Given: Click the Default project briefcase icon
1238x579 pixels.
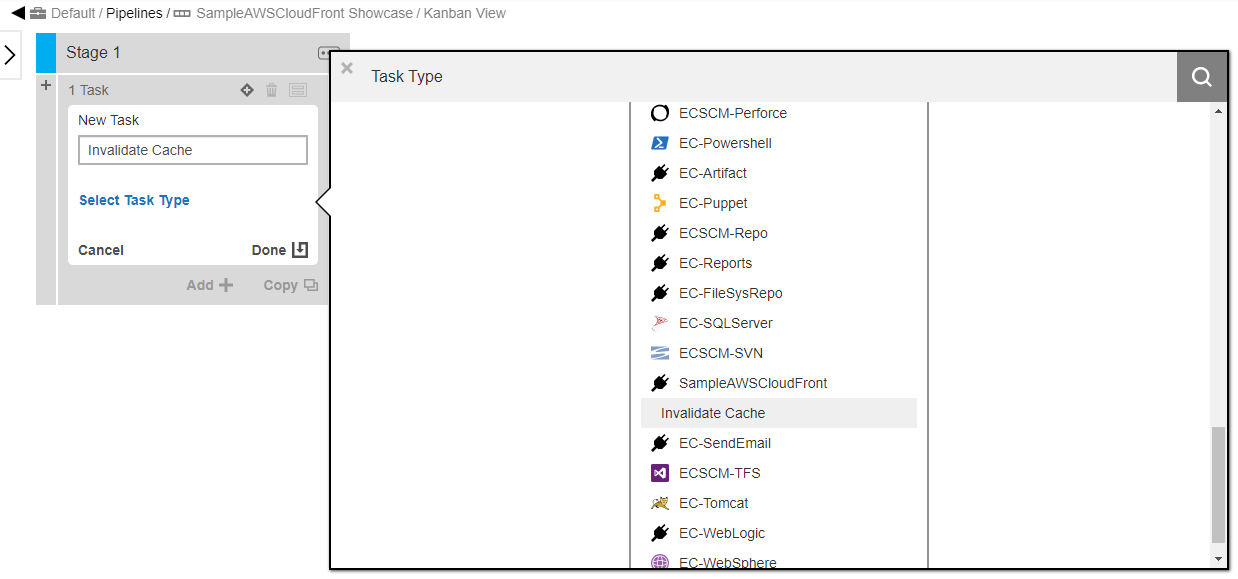Looking at the screenshot, I should (38, 14).
